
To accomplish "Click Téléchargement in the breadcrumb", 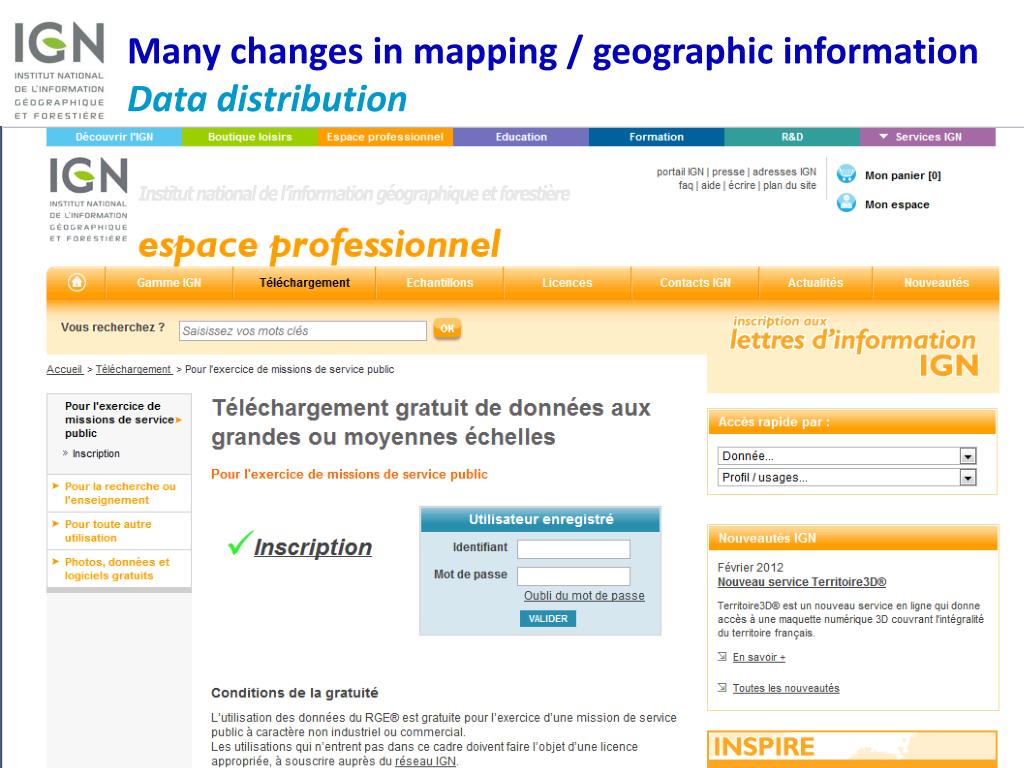I will [133, 369].
